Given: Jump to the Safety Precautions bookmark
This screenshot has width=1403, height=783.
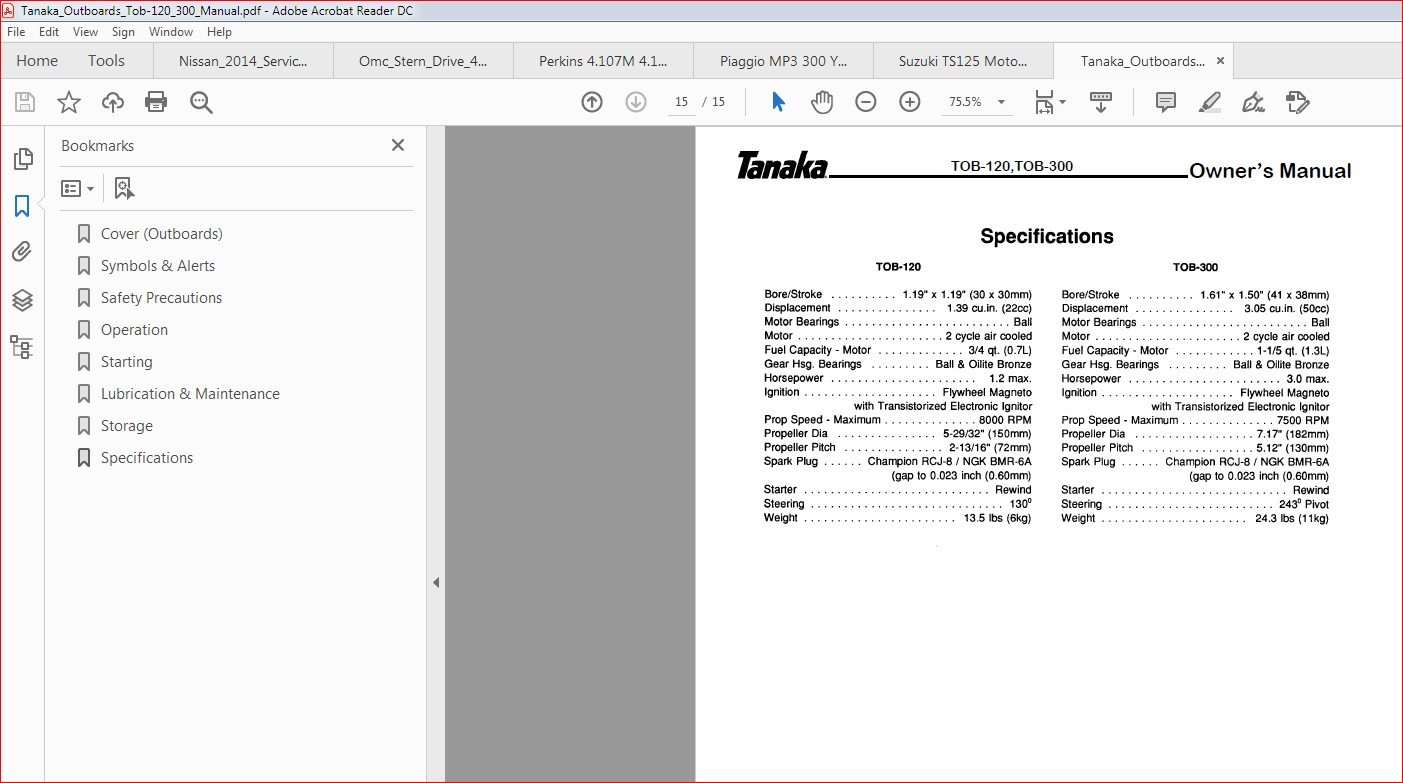Looking at the screenshot, I should (x=161, y=298).
